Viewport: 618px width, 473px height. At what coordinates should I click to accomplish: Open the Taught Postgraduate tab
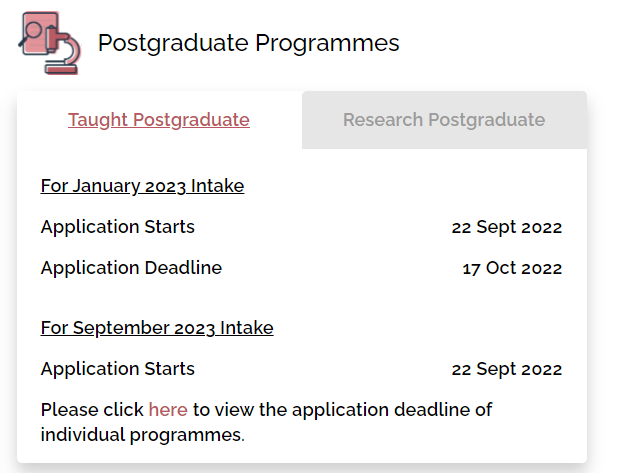(159, 120)
